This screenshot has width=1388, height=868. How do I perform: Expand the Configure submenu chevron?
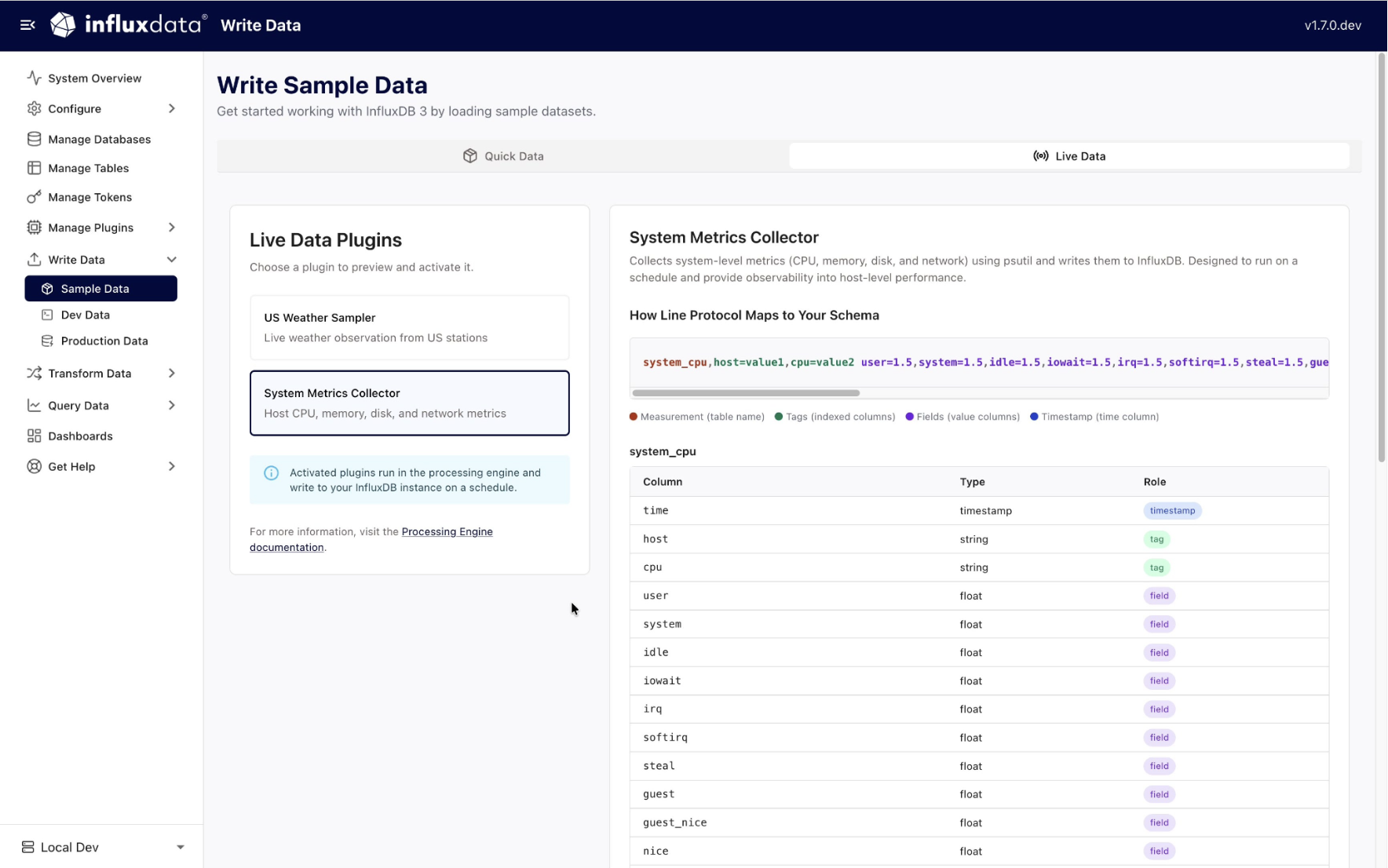pos(171,108)
